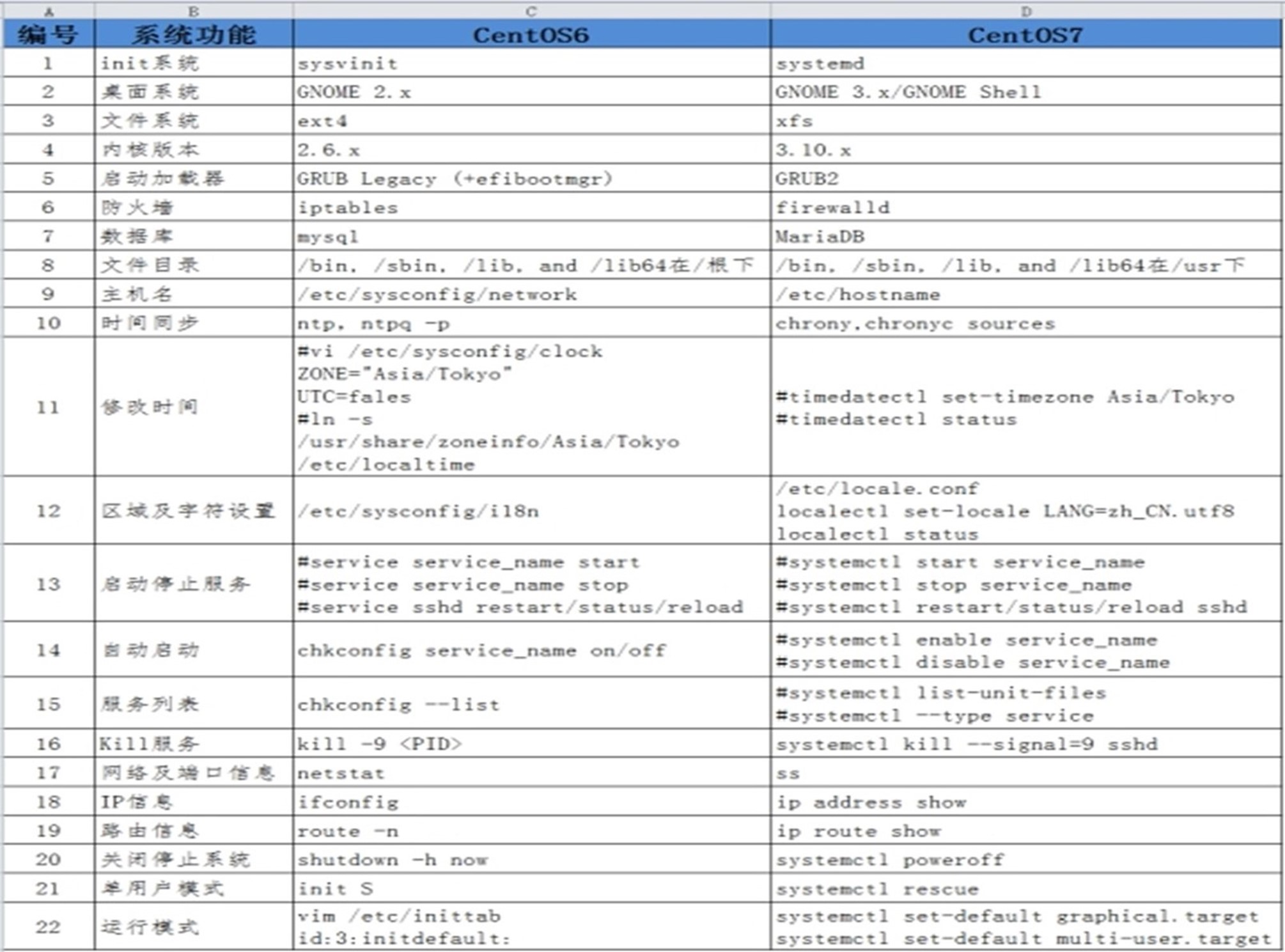The height and width of the screenshot is (952, 1285).
Task: Select the service service_name start cell
Action: [531, 583]
